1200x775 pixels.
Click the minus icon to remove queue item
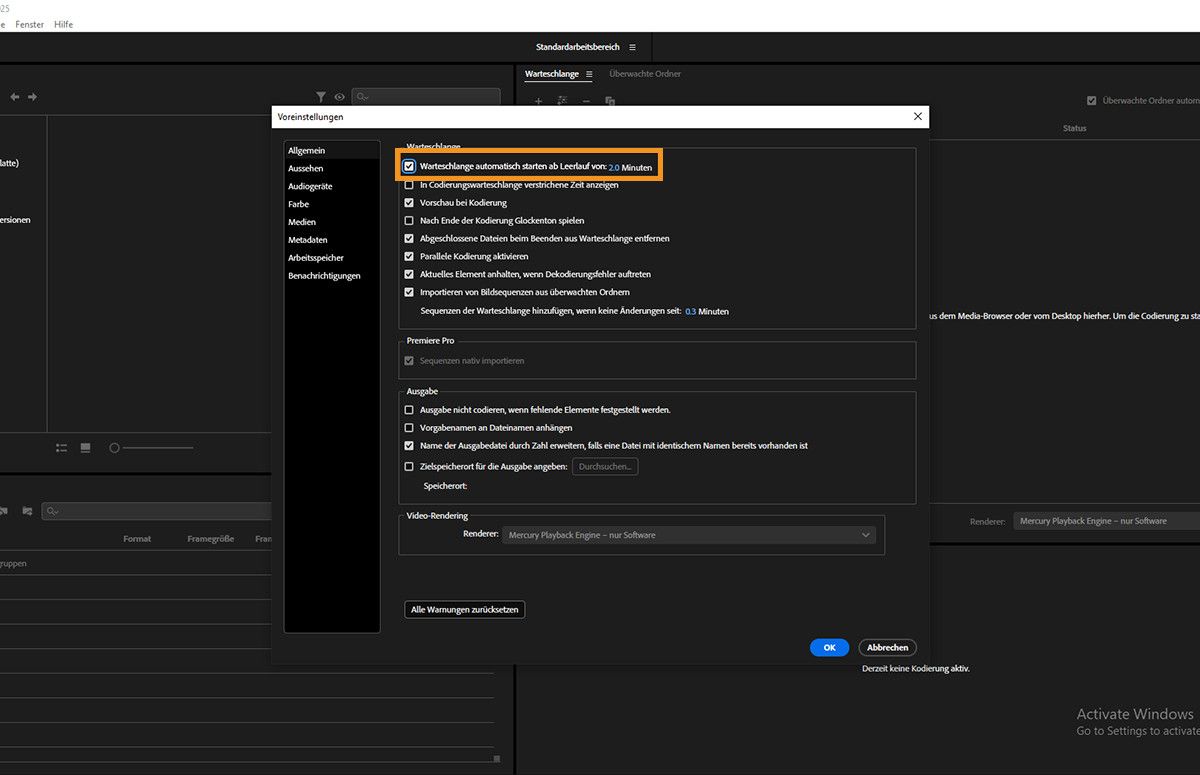click(x=586, y=101)
